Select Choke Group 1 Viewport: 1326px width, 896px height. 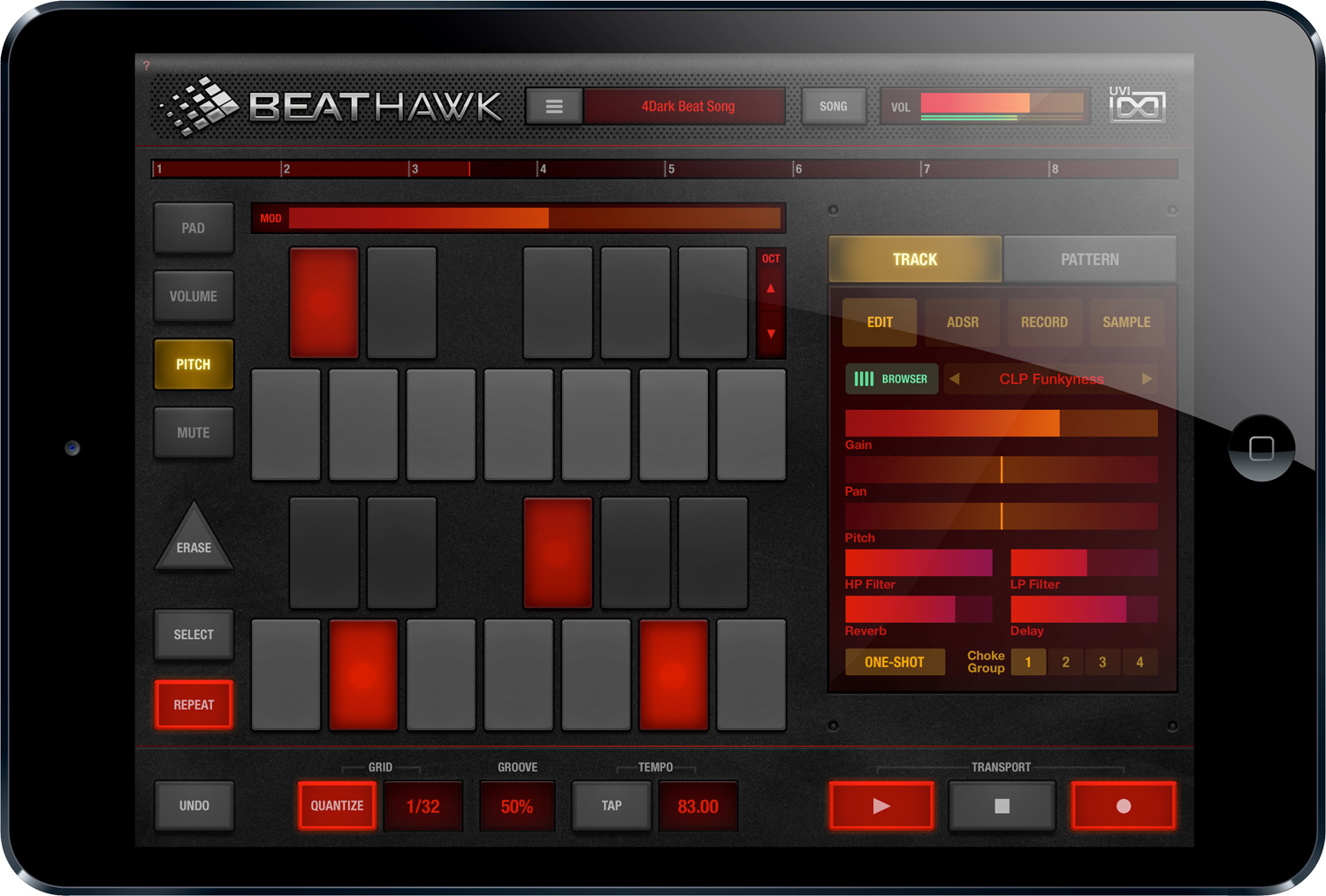(1028, 662)
